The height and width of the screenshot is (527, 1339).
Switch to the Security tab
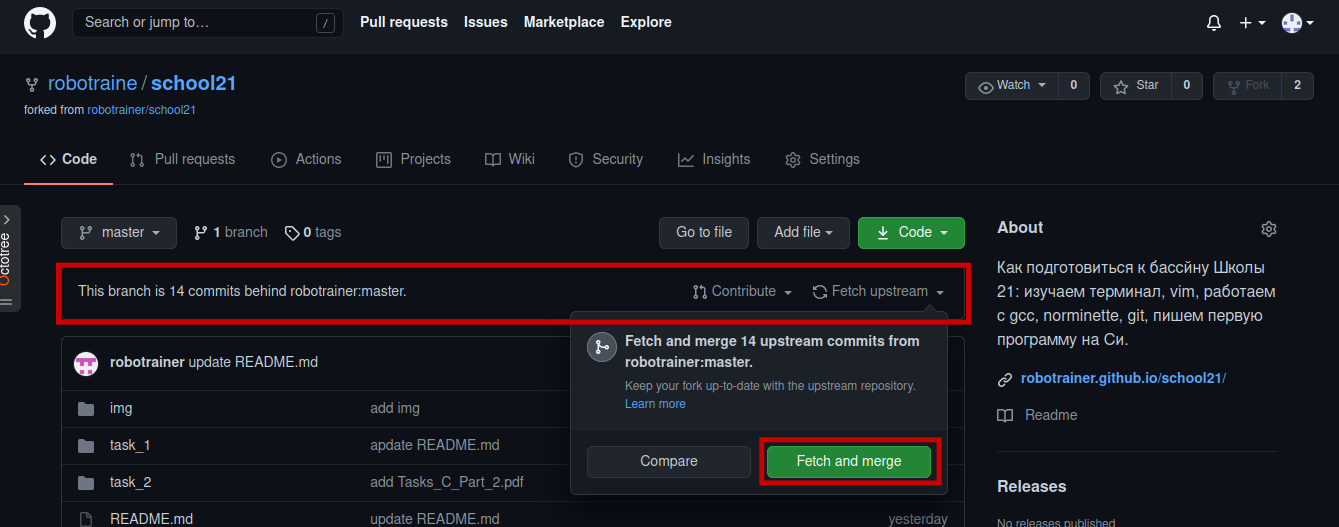[605, 159]
